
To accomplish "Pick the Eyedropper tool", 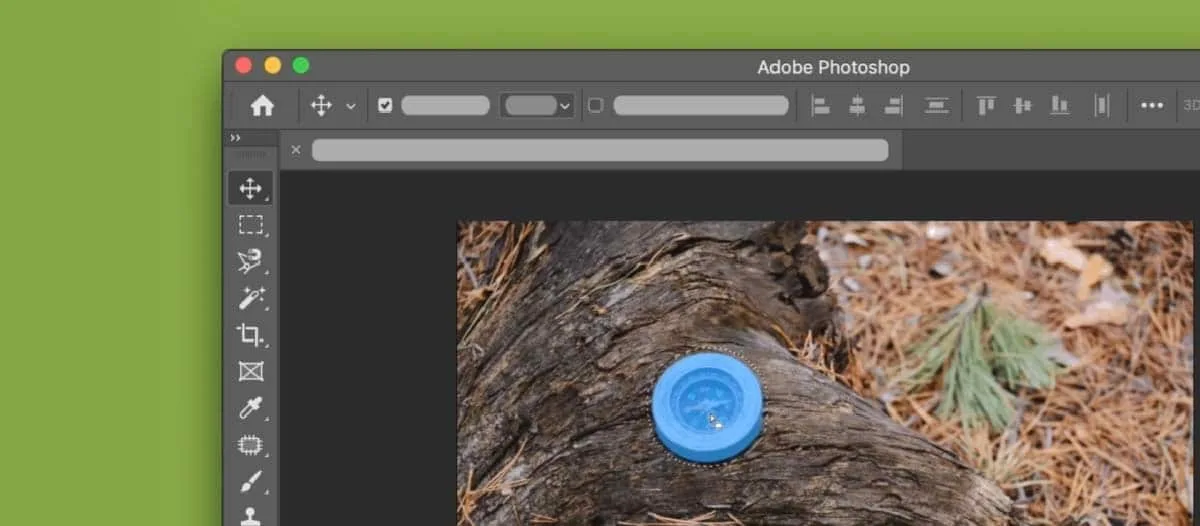I will (250, 408).
